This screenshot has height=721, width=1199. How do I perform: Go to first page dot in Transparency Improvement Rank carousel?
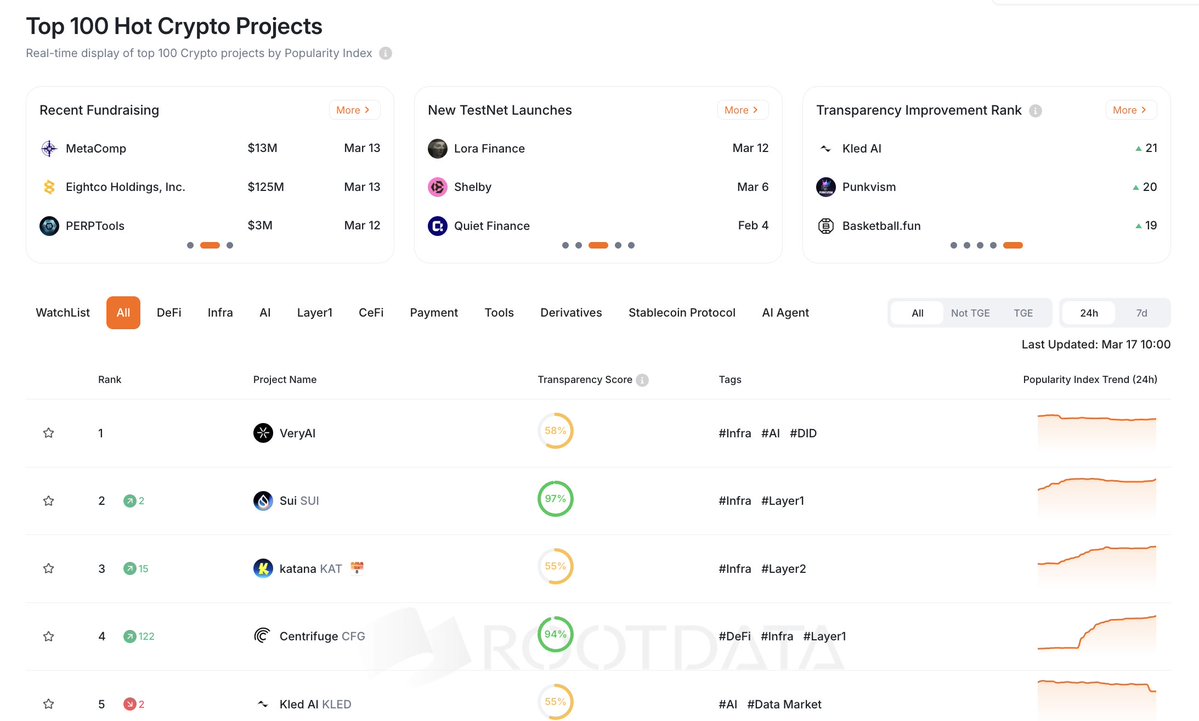tap(954, 245)
